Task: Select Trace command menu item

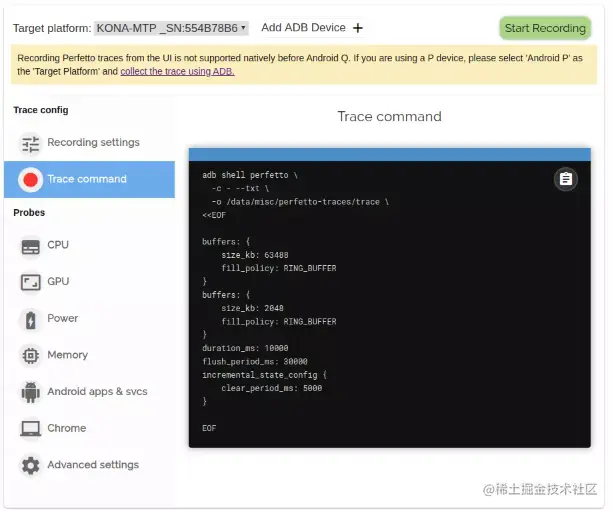Action: (x=89, y=179)
